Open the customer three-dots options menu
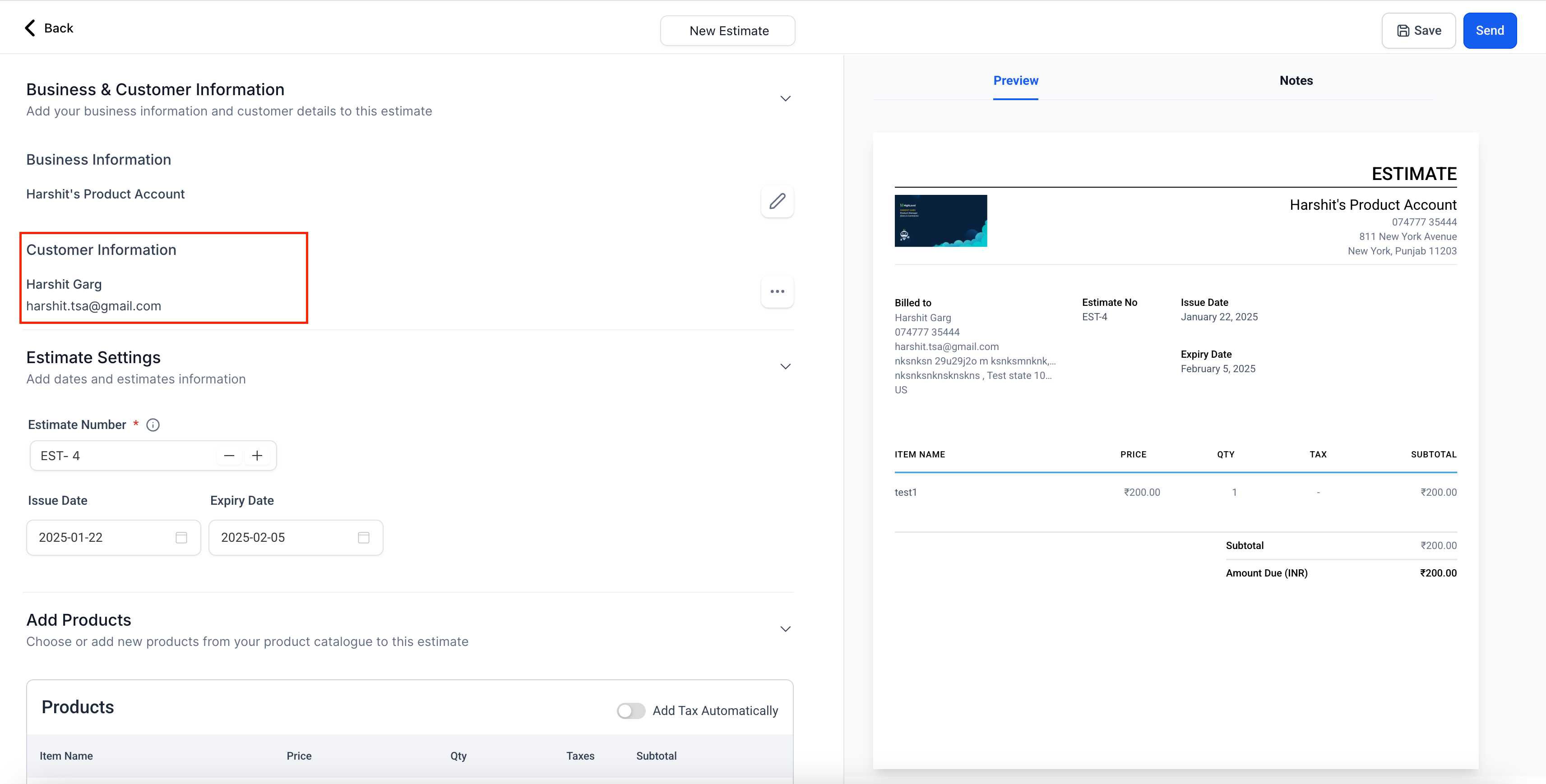Viewport: 1546px width, 784px height. (x=777, y=291)
